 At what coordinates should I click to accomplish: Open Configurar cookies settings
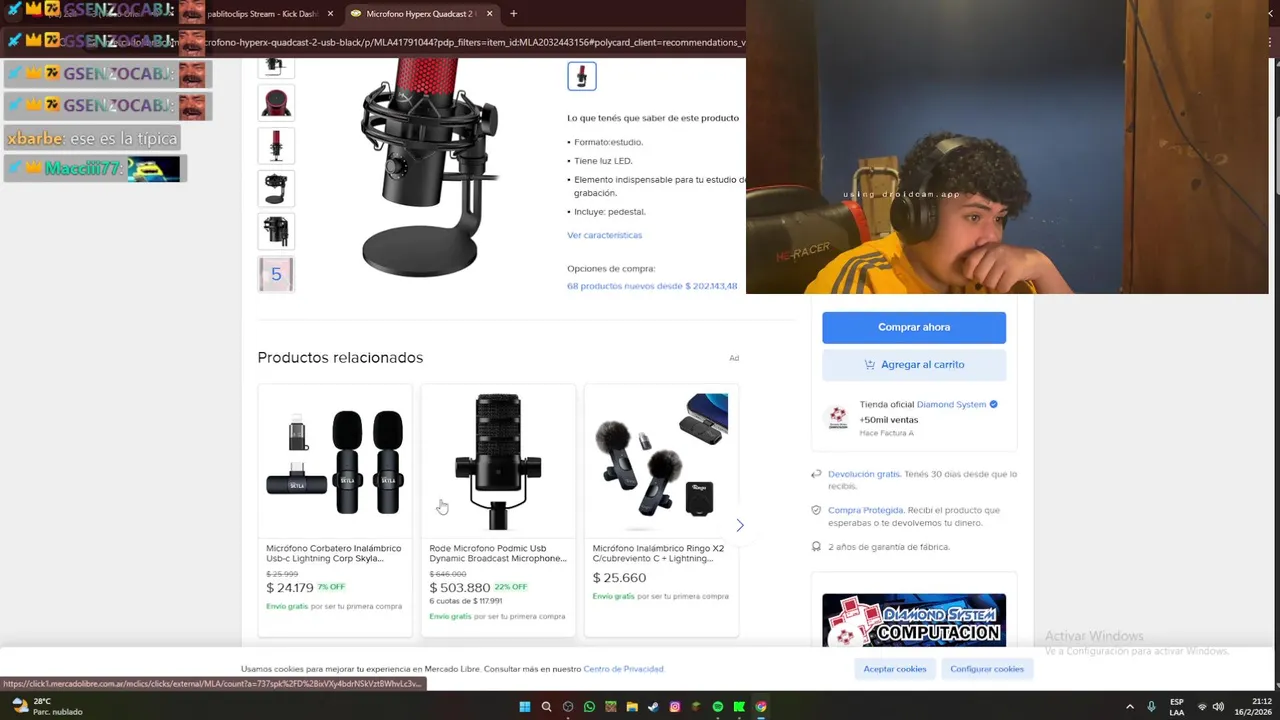[987, 669]
